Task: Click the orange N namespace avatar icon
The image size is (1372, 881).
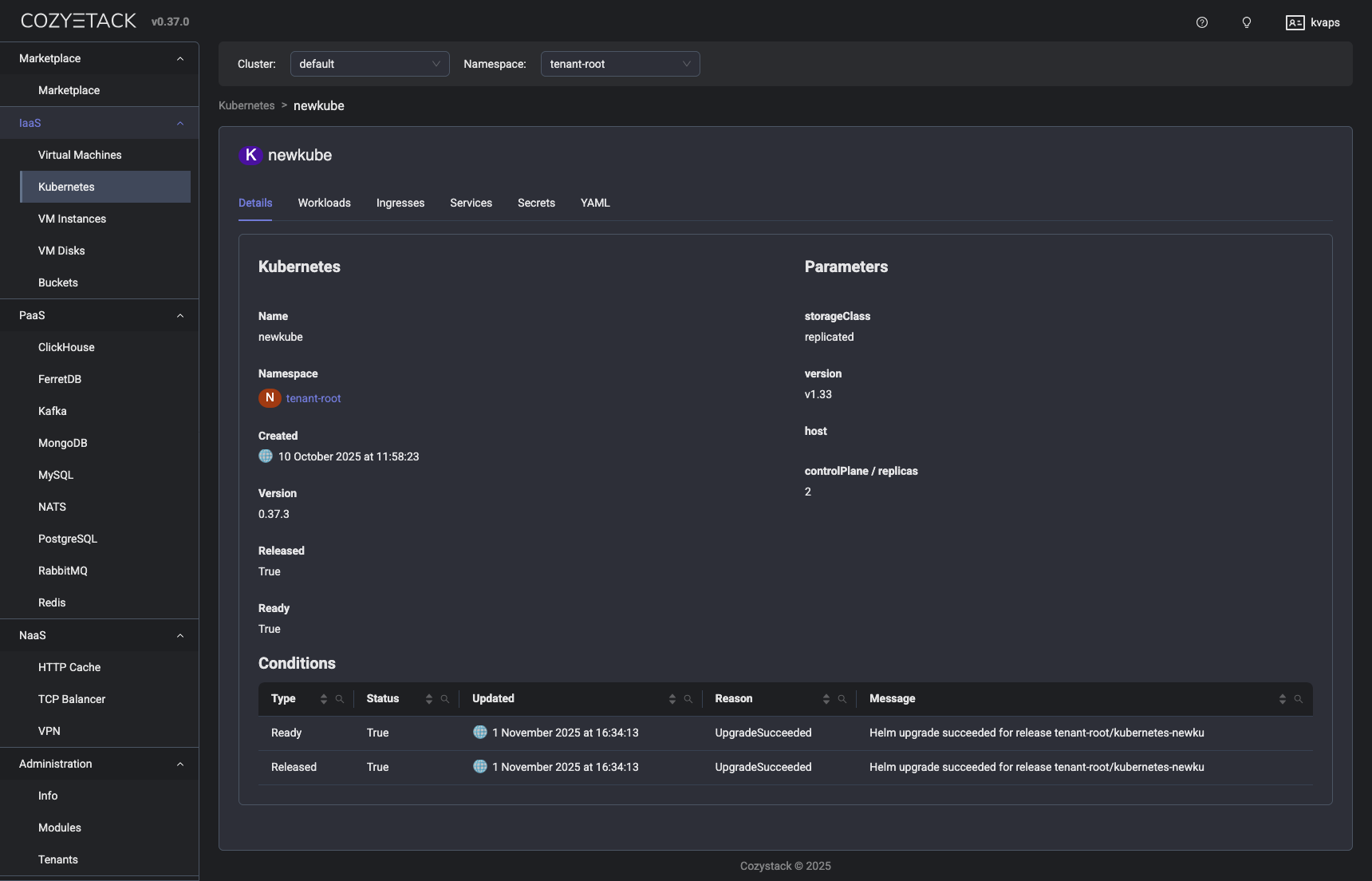Action: click(270, 397)
